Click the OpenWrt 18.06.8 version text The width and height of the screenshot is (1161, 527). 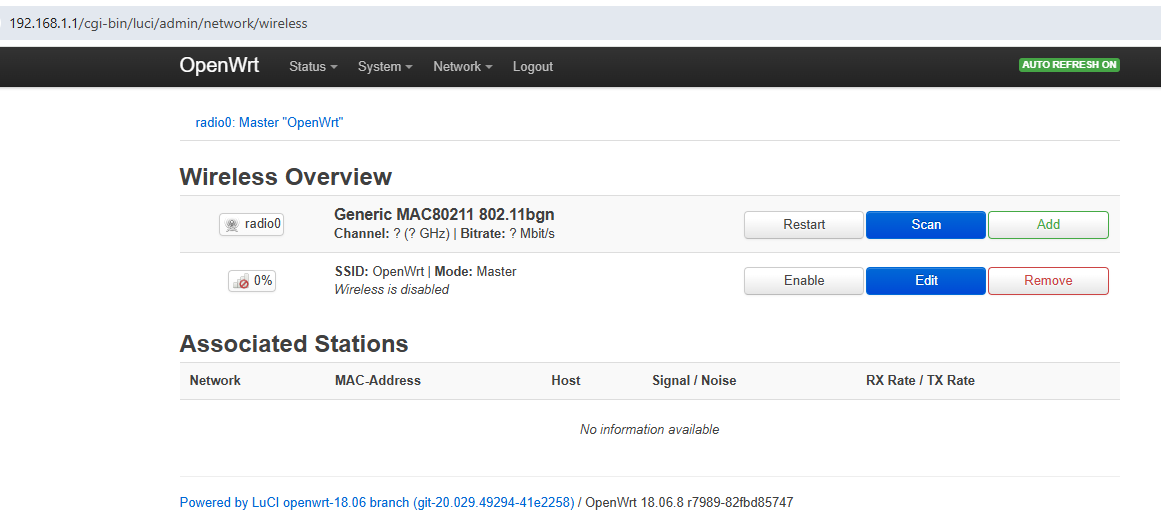tap(689, 503)
